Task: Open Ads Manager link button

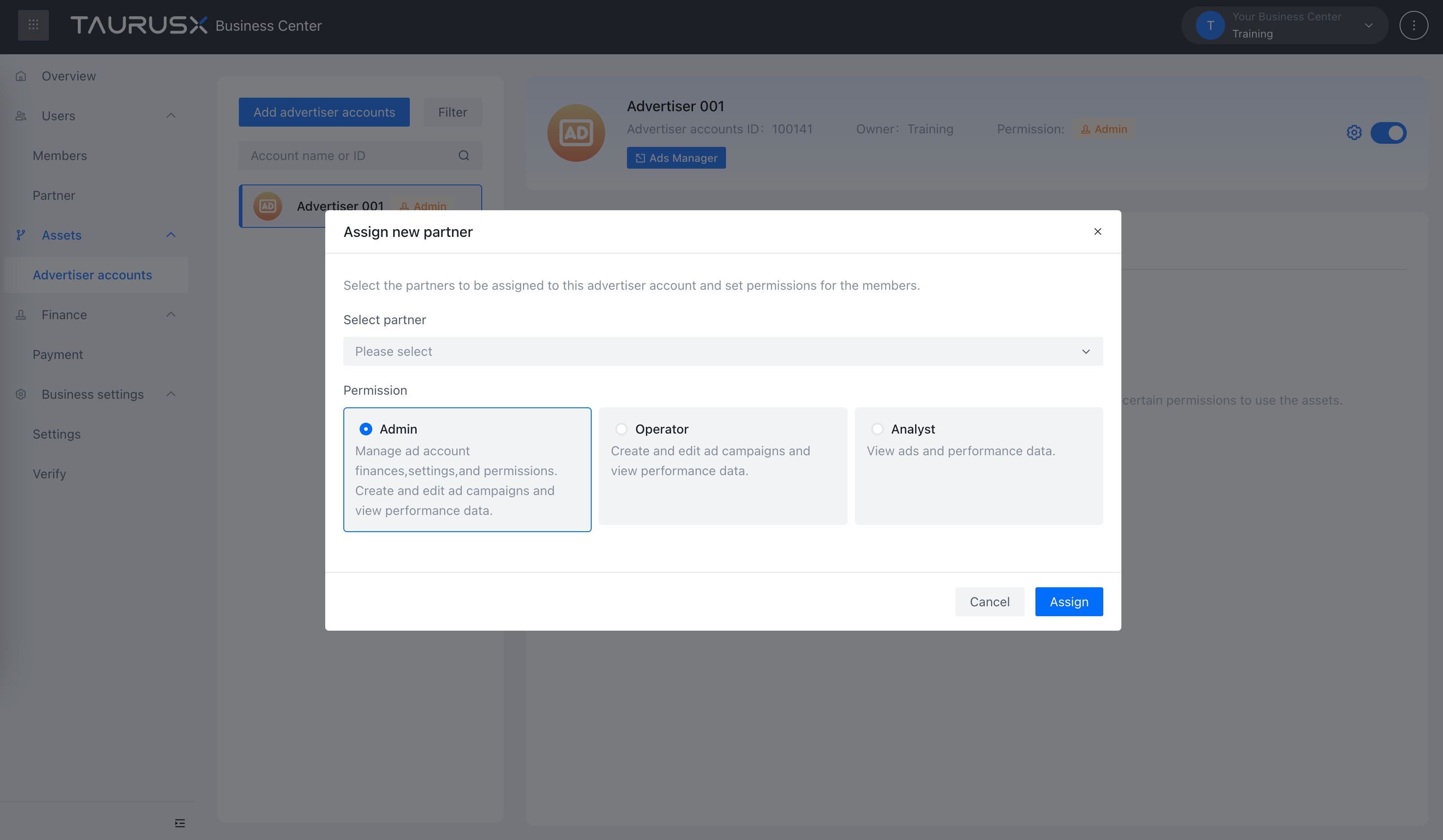Action: pyautogui.click(x=676, y=158)
